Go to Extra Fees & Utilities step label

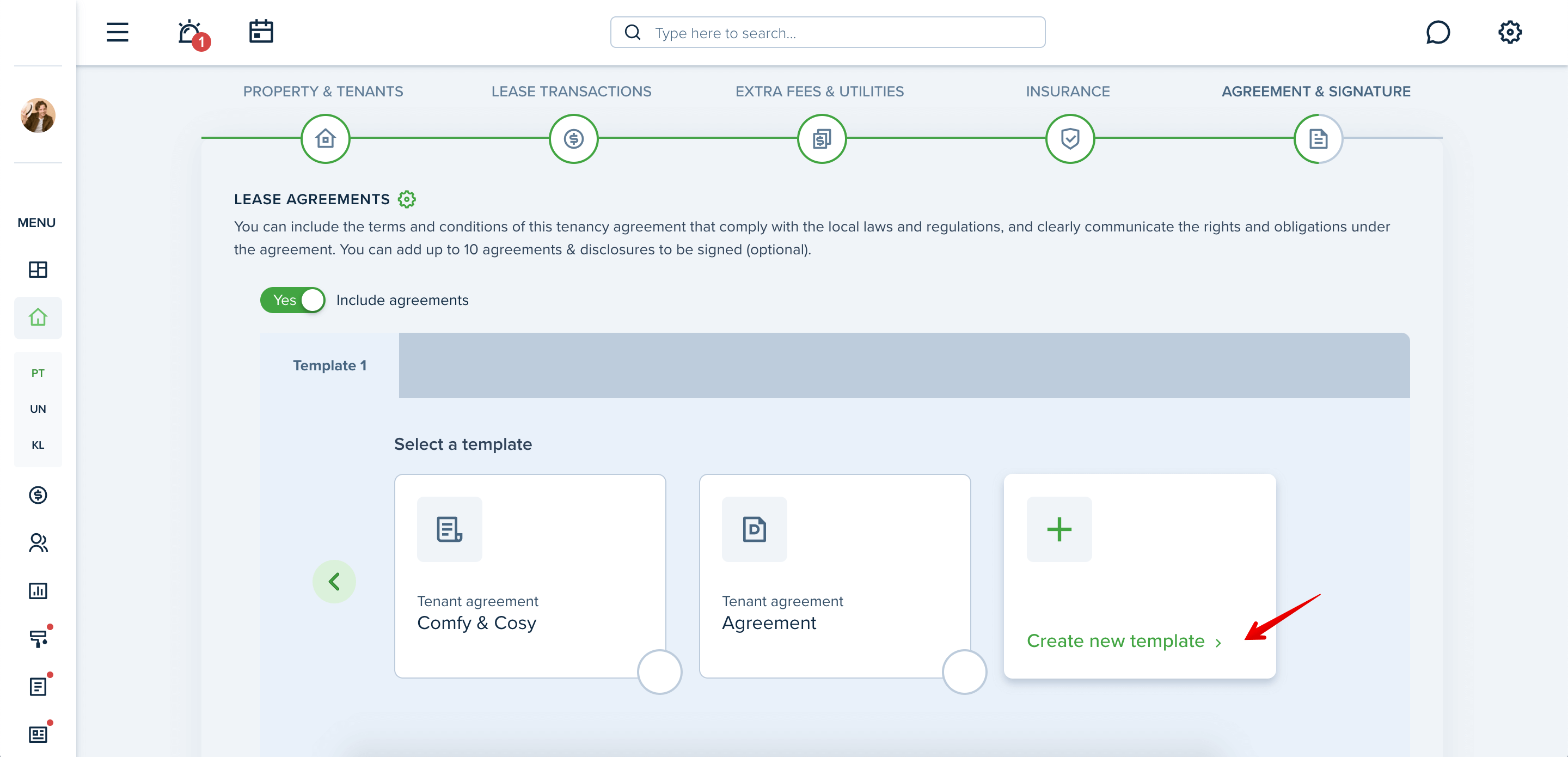[x=819, y=91]
